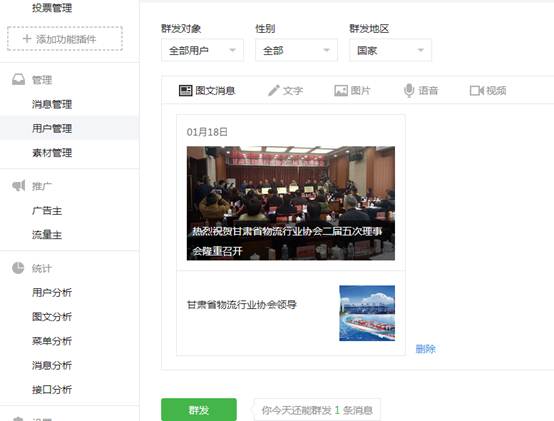This screenshot has height=421, width=554.
Task: Switch to the 文字 pencil icon
Action: [x=274, y=91]
